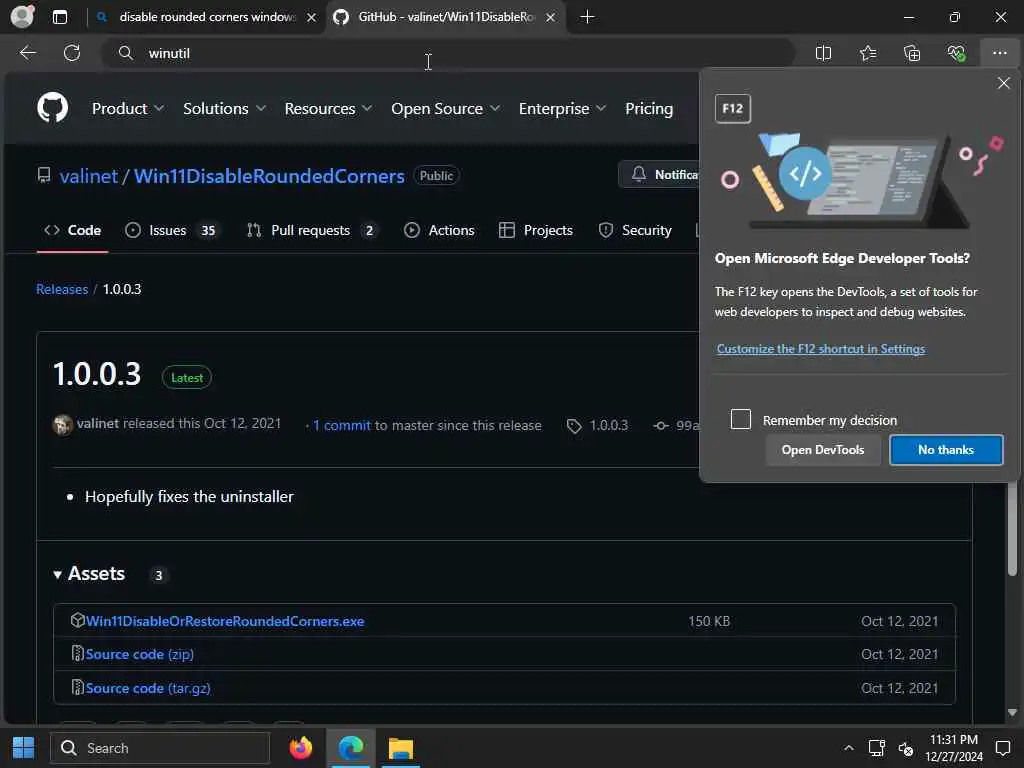1024x768 pixels.
Task: Expand the Product menu
Action: tap(127, 108)
